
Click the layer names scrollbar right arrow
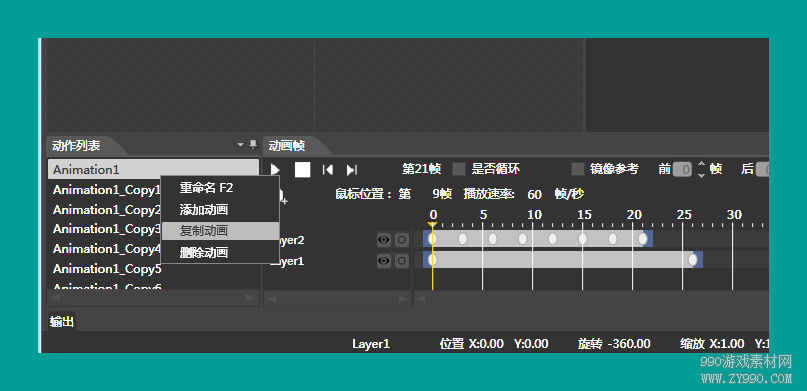[x=404, y=298]
